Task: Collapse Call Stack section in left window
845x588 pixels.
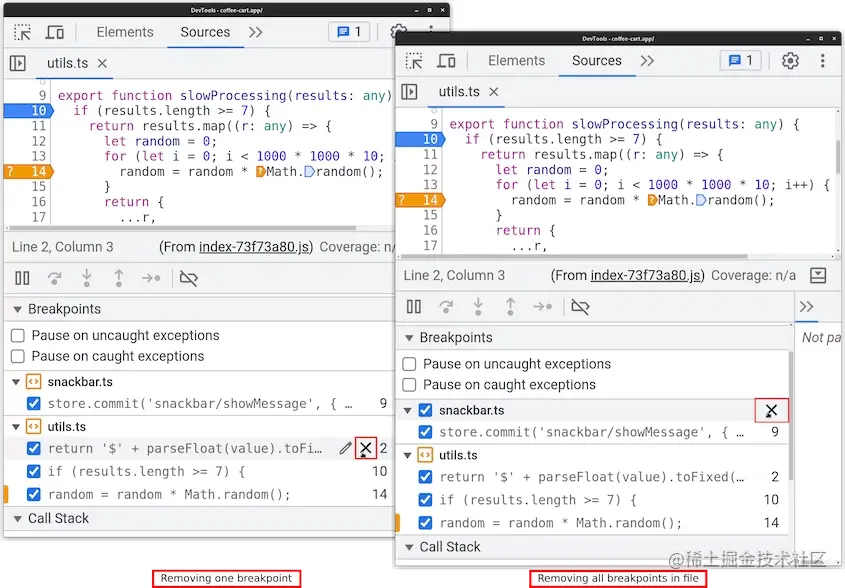Action: [x=17, y=518]
